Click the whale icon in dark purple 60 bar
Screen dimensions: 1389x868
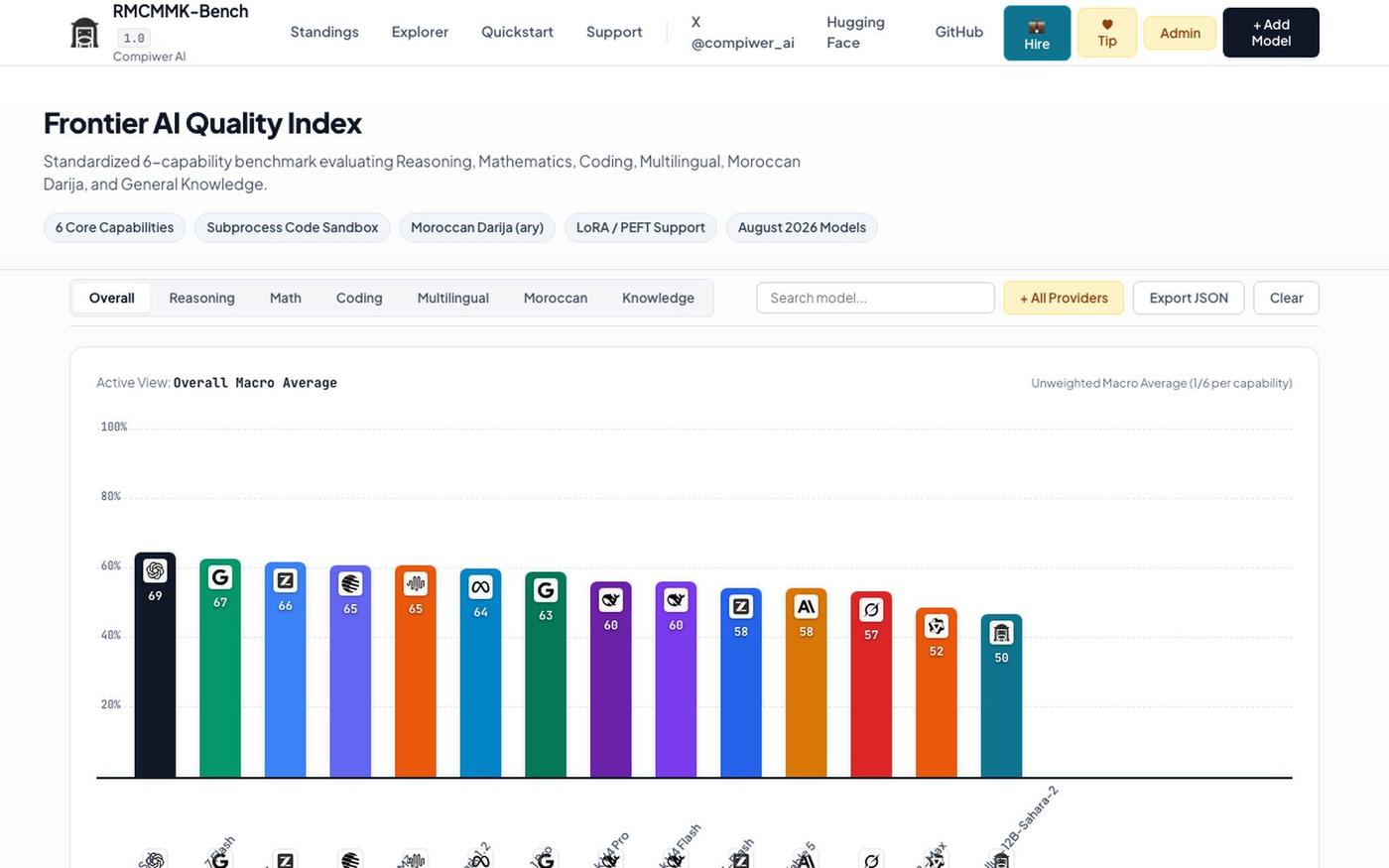click(x=611, y=600)
